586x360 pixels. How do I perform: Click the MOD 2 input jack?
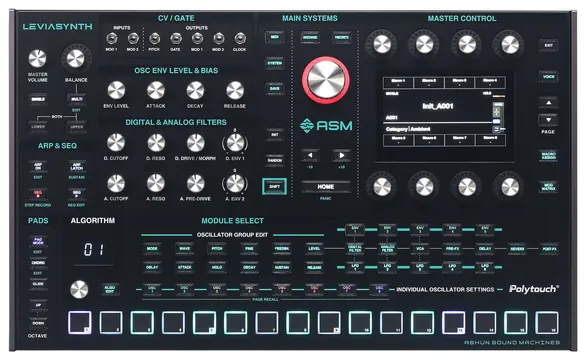point(133,39)
